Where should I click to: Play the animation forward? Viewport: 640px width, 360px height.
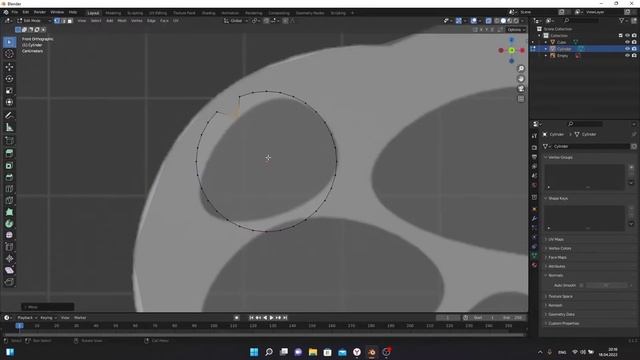tap(271, 318)
